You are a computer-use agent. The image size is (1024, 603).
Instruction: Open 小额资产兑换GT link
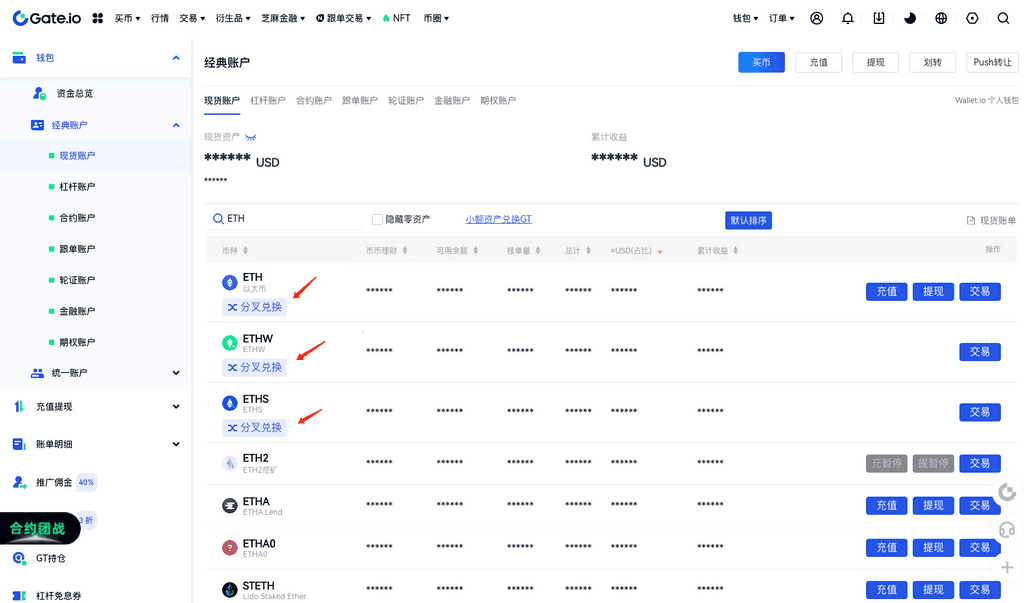[x=498, y=220]
